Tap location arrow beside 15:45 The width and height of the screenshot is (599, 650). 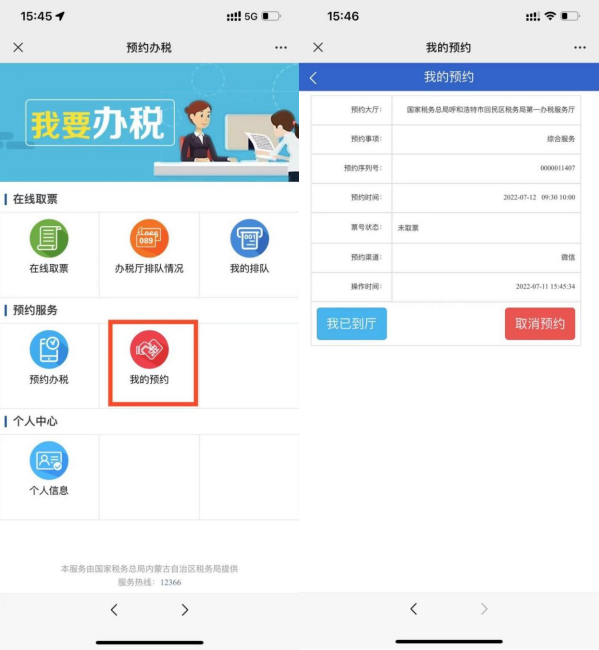pos(61,16)
